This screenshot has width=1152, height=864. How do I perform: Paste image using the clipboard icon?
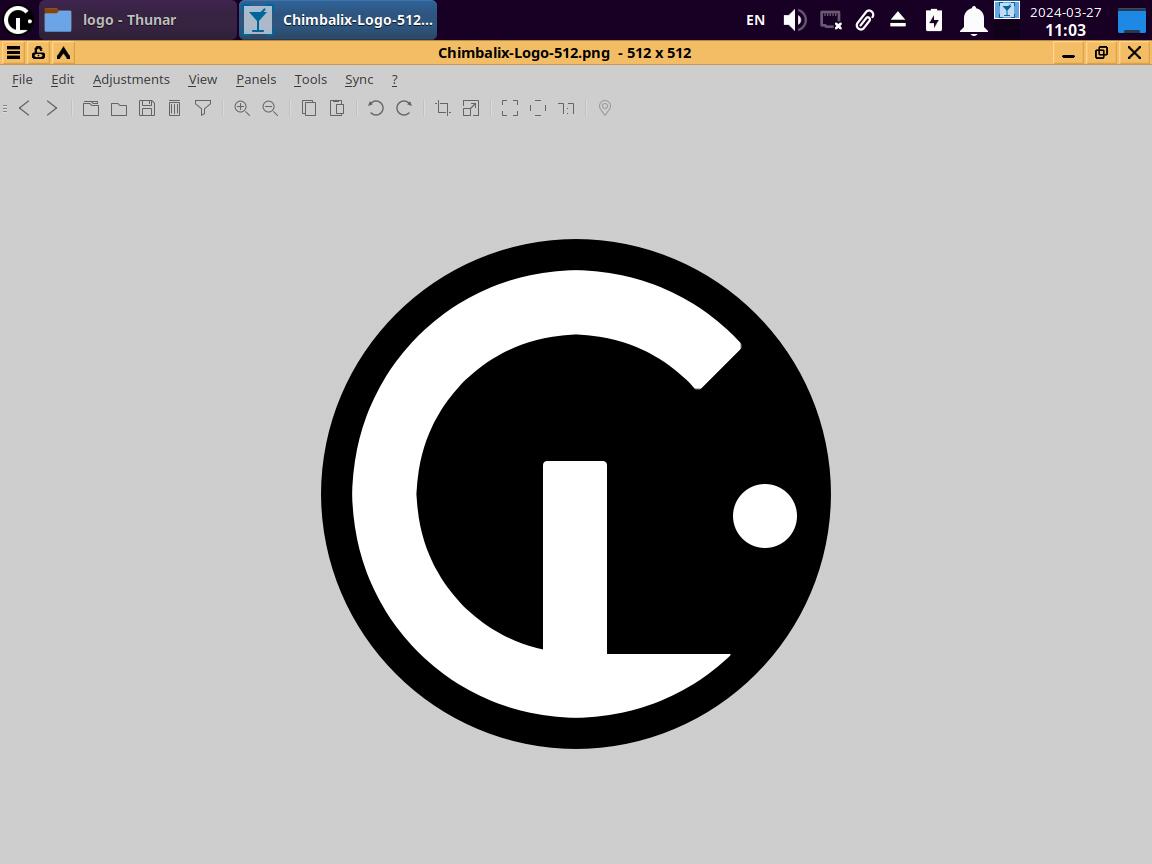[337, 108]
